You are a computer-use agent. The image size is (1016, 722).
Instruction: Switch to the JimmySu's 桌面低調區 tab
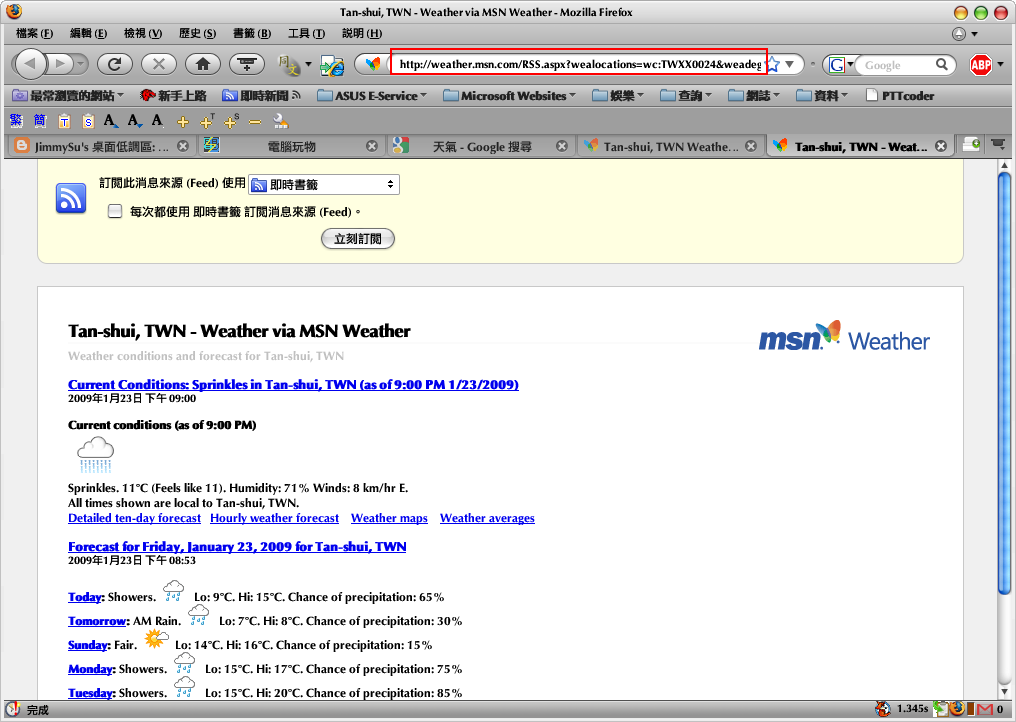(x=100, y=146)
